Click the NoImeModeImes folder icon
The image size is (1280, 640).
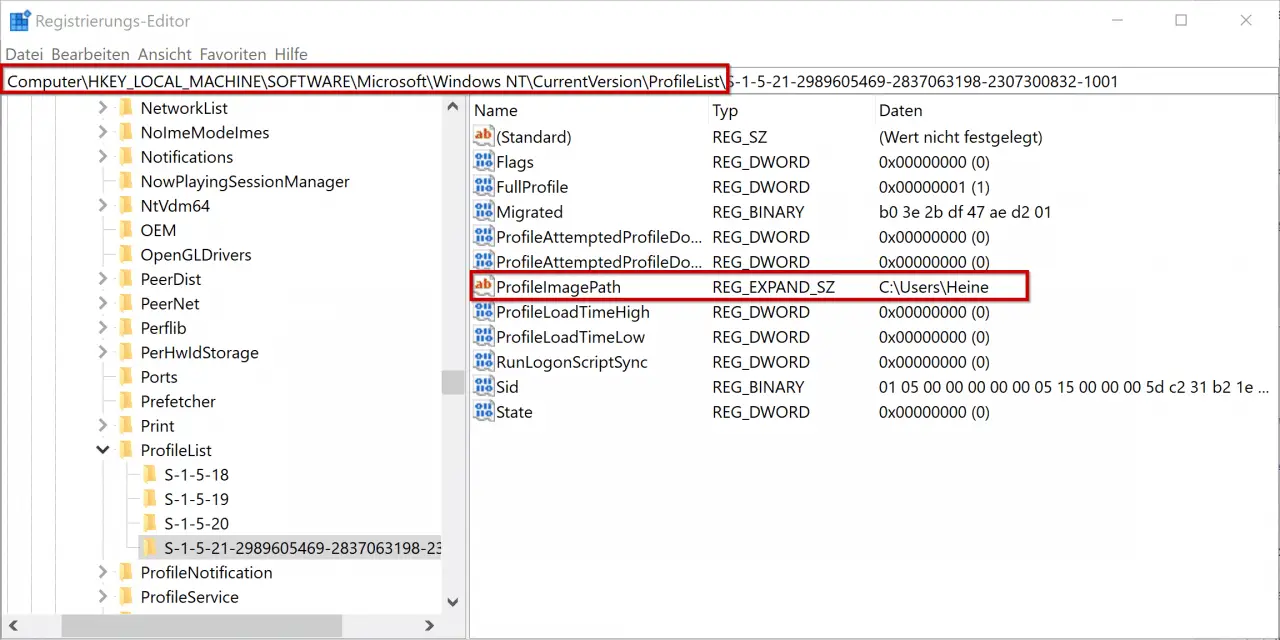pyautogui.click(x=126, y=132)
